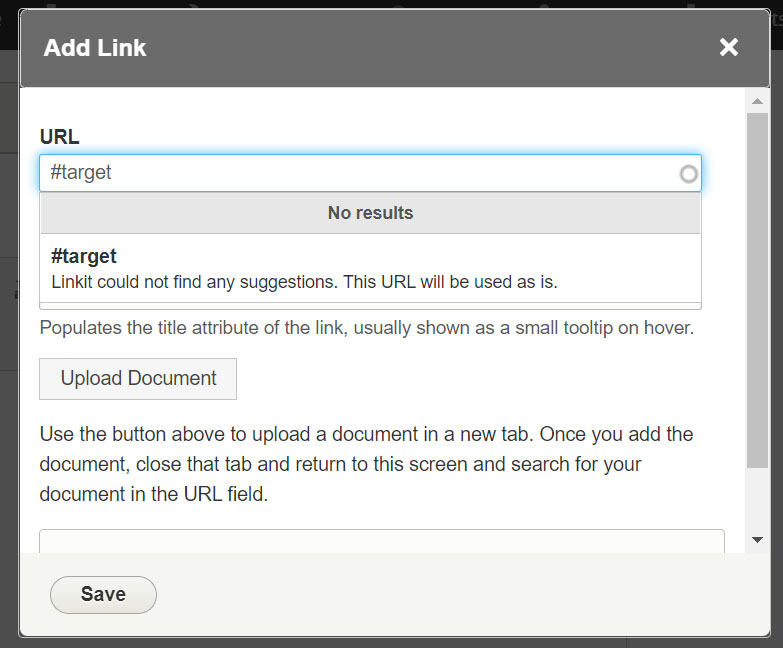
Task: Click the dialog scrollbar down arrow
Action: tap(757, 539)
